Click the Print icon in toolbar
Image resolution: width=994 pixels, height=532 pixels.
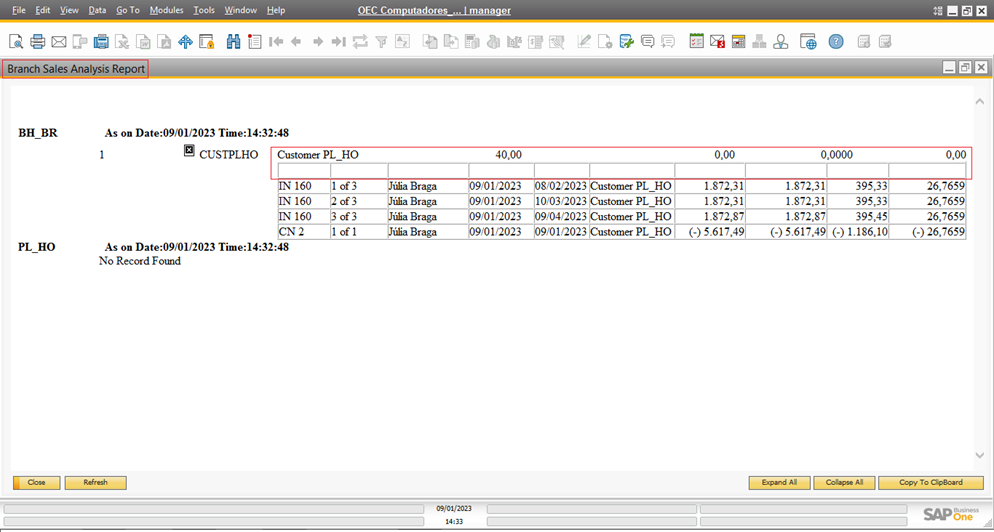[x=37, y=42]
